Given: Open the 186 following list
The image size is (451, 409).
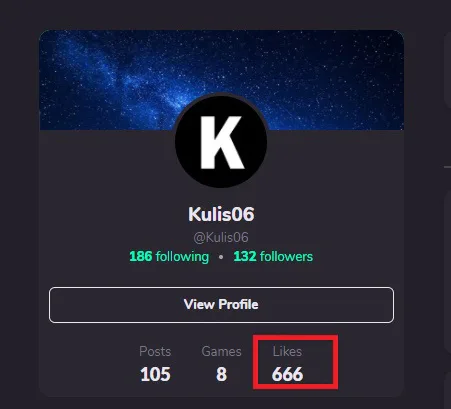Looking at the screenshot, I should click(169, 257).
